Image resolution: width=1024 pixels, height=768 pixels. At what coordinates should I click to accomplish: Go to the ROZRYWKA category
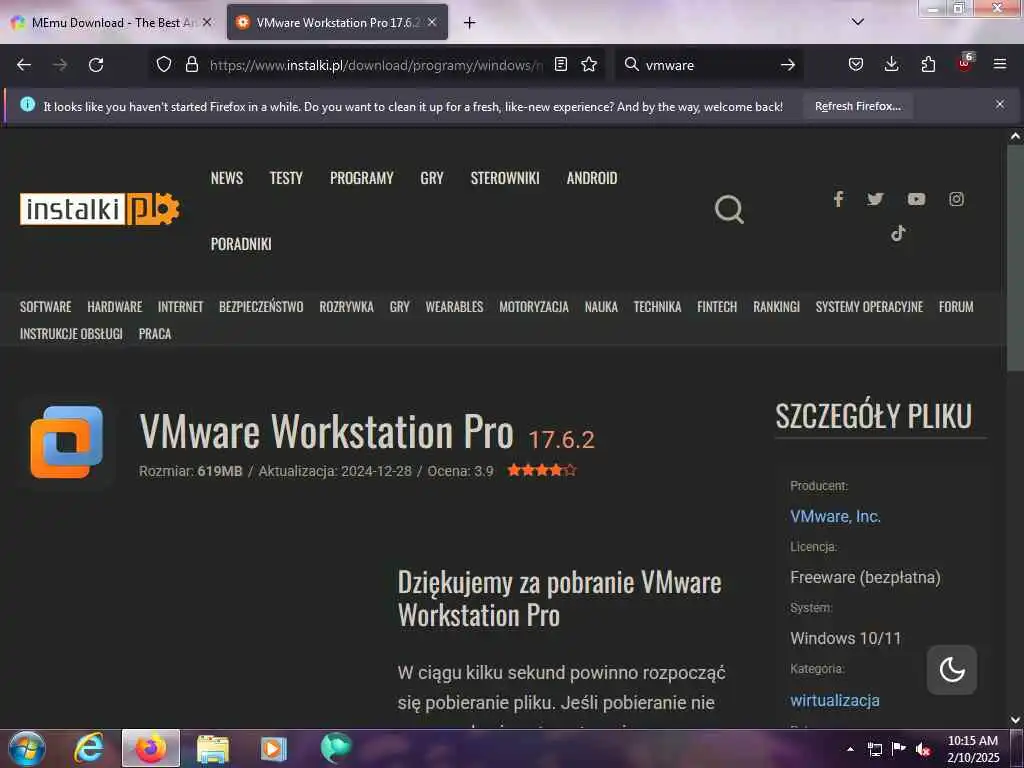coord(346,307)
